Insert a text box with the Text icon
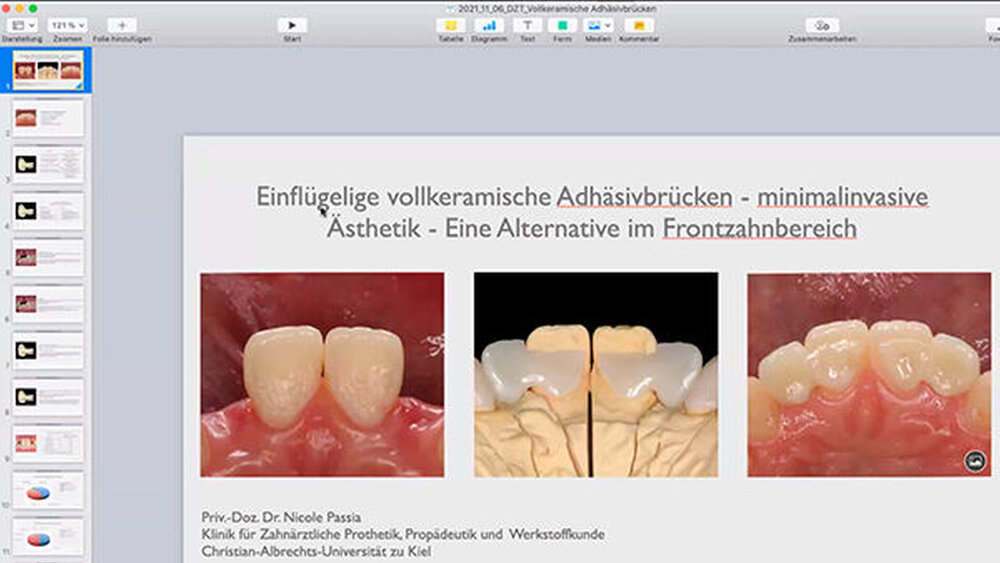Viewport: 1000px width, 563px height. click(527, 24)
